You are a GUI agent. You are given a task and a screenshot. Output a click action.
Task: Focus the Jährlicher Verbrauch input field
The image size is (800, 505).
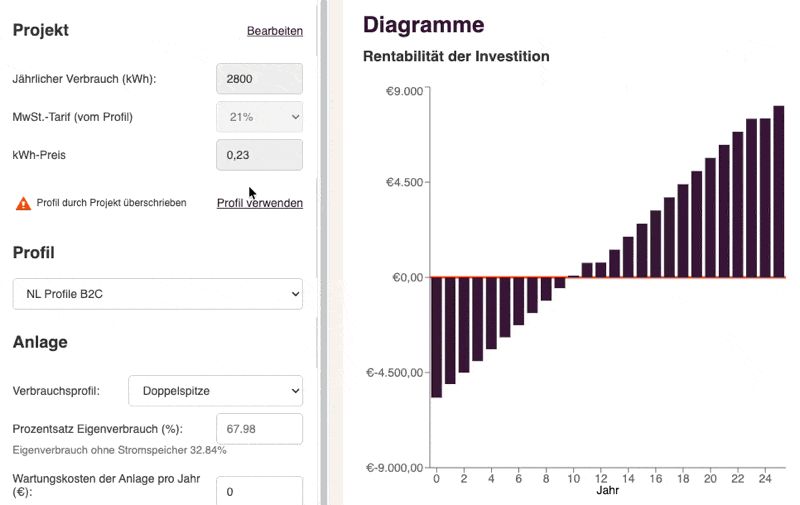click(259, 78)
